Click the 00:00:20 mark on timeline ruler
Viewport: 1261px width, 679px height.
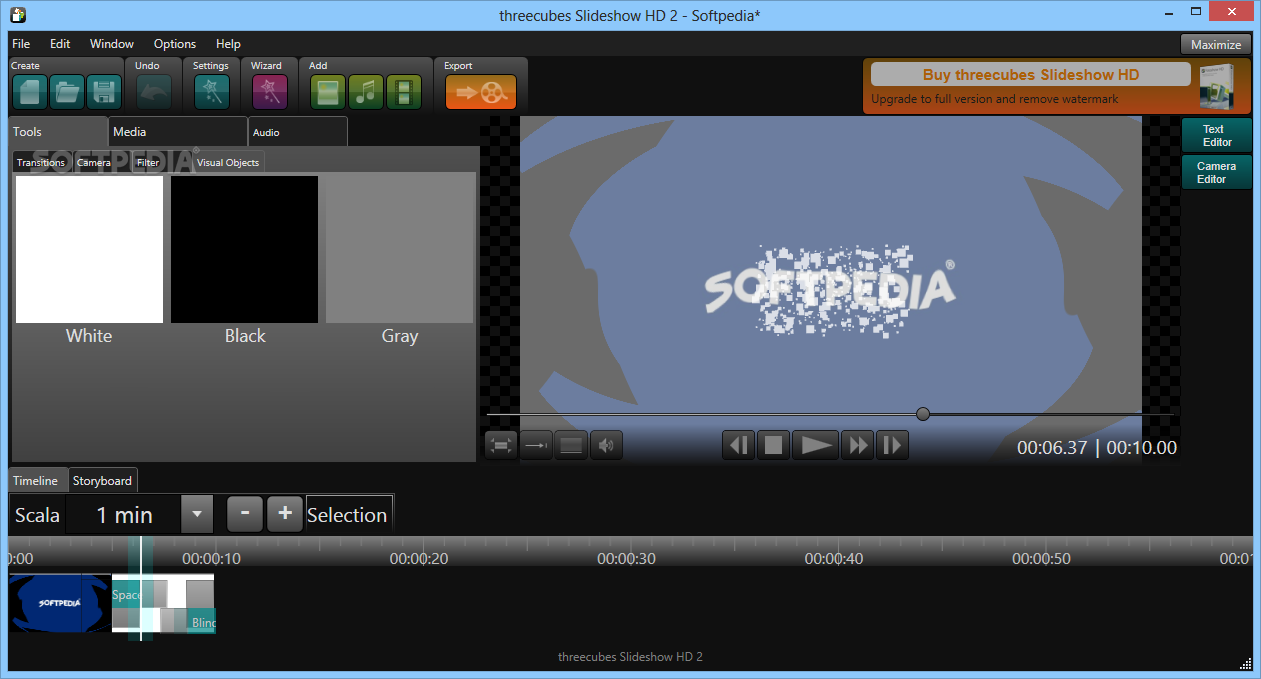point(419,559)
